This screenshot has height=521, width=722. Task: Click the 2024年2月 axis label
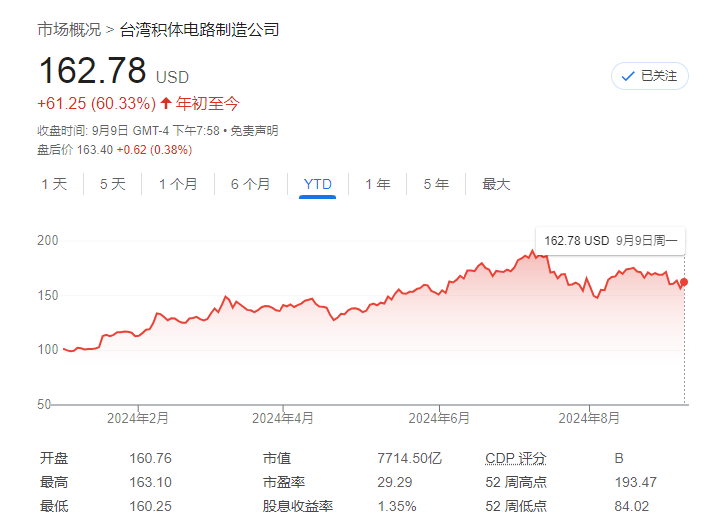click(x=138, y=418)
